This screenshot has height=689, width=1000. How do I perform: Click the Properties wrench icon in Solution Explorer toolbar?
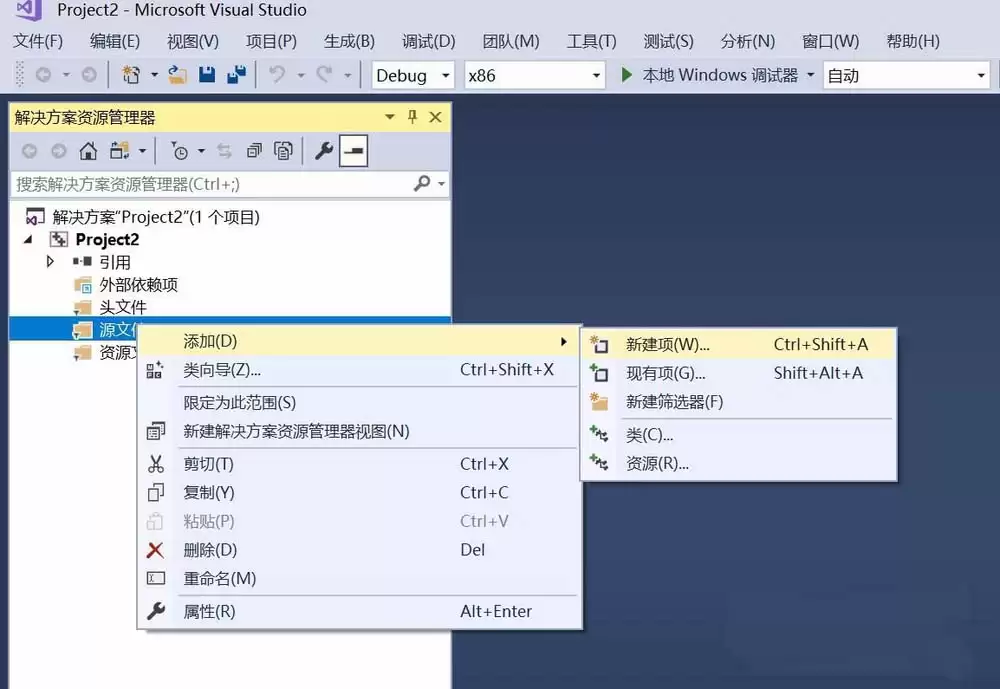(324, 151)
